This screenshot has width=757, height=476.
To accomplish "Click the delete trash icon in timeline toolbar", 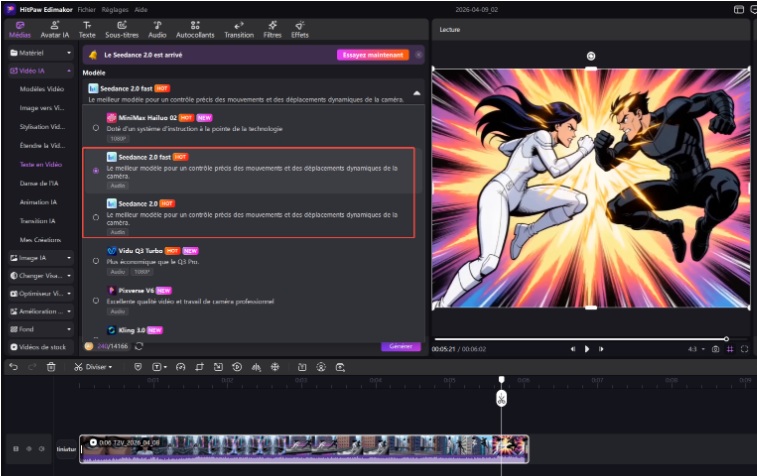I will pos(51,367).
